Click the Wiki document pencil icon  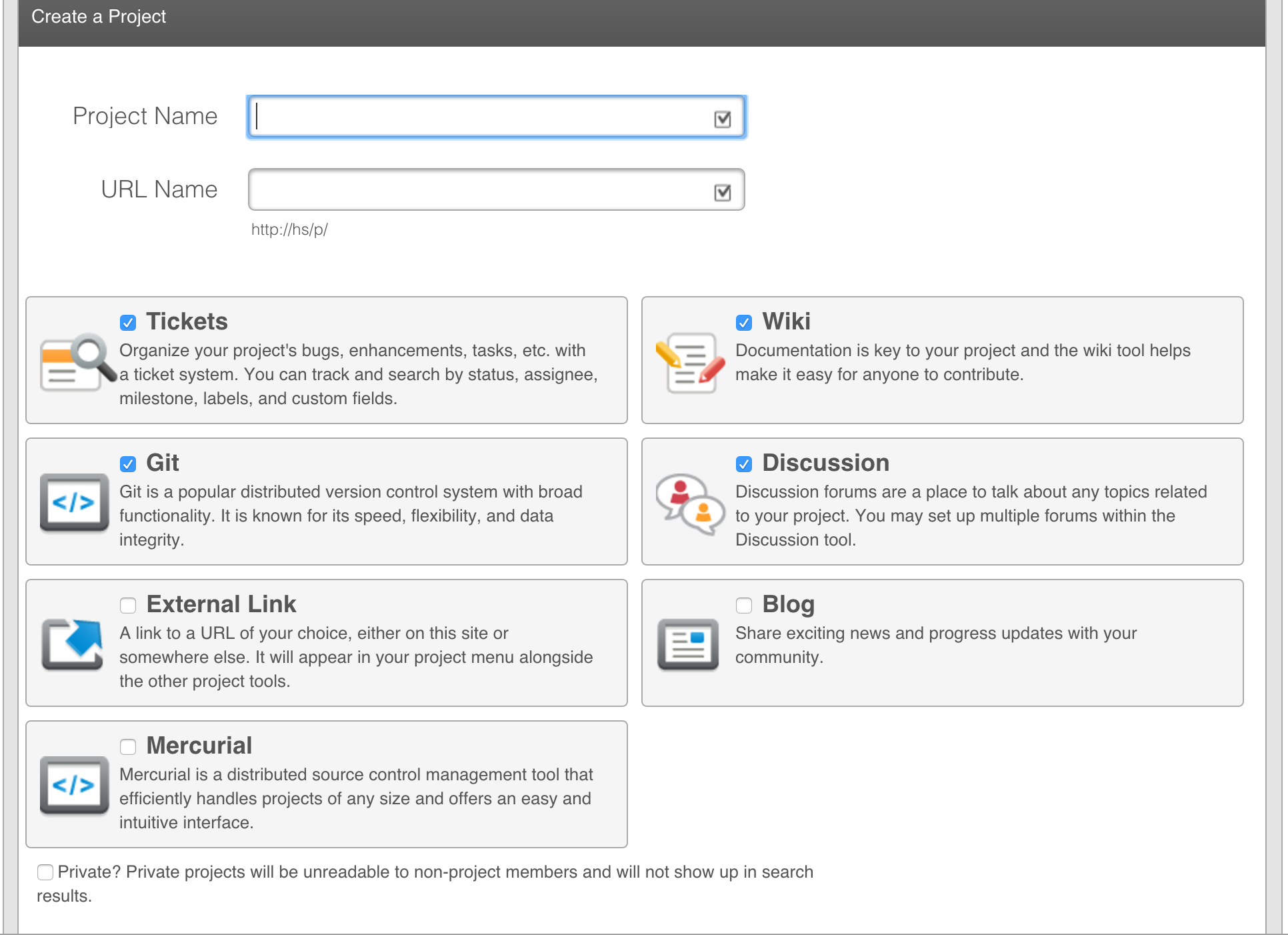[x=689, y=361]
